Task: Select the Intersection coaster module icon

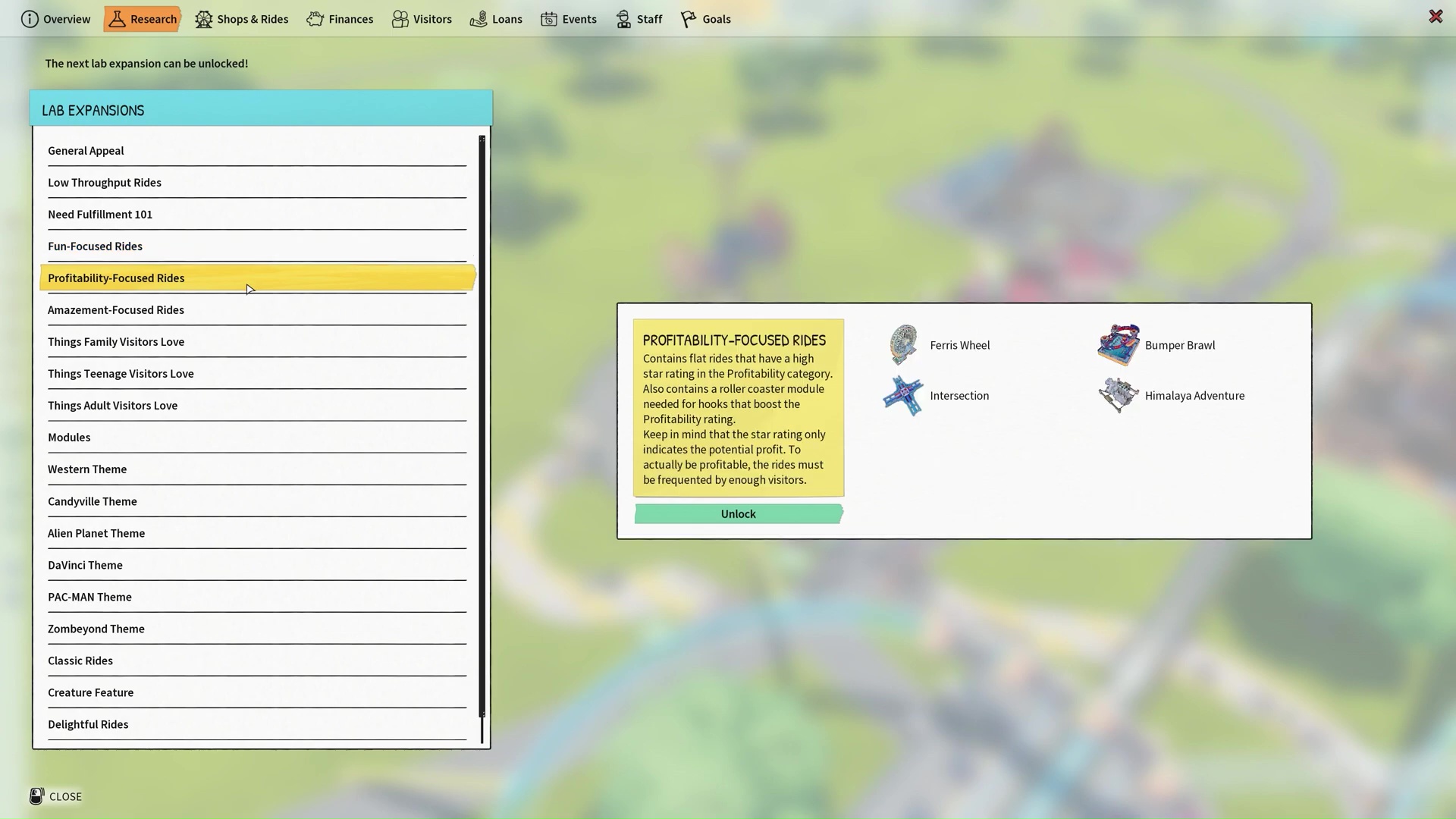Action: 903,396
